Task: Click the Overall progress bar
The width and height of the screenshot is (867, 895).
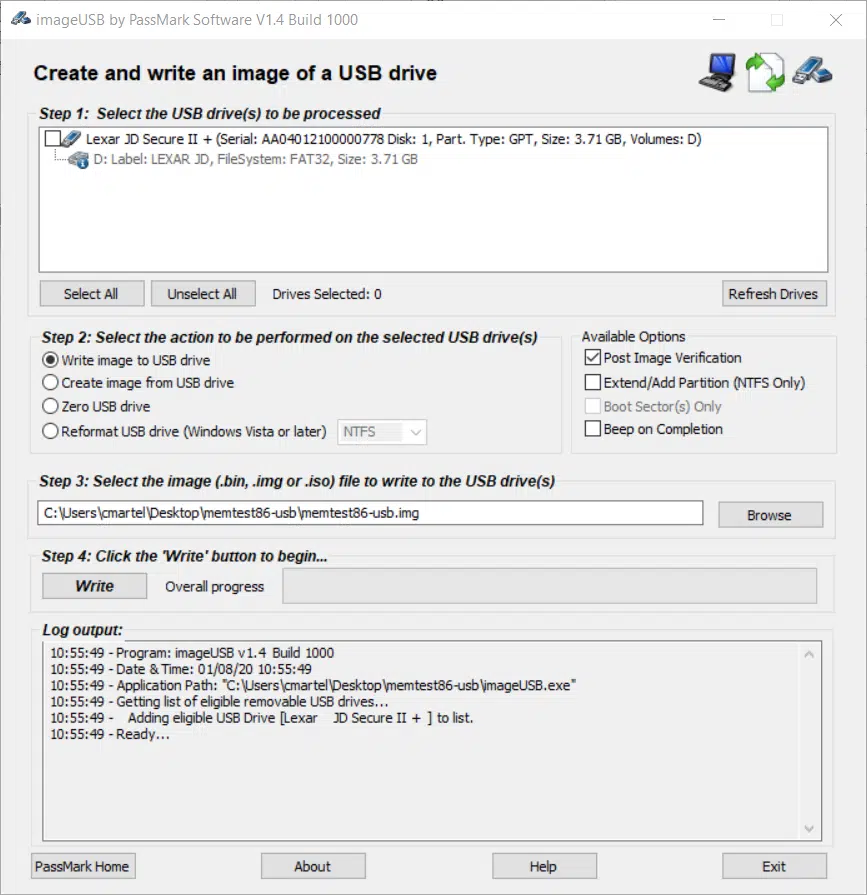Action: point(550,586)
